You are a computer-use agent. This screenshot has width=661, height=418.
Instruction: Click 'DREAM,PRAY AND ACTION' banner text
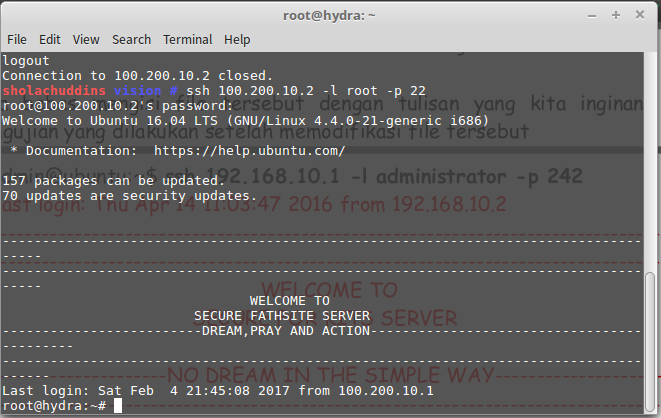point(286,331)
